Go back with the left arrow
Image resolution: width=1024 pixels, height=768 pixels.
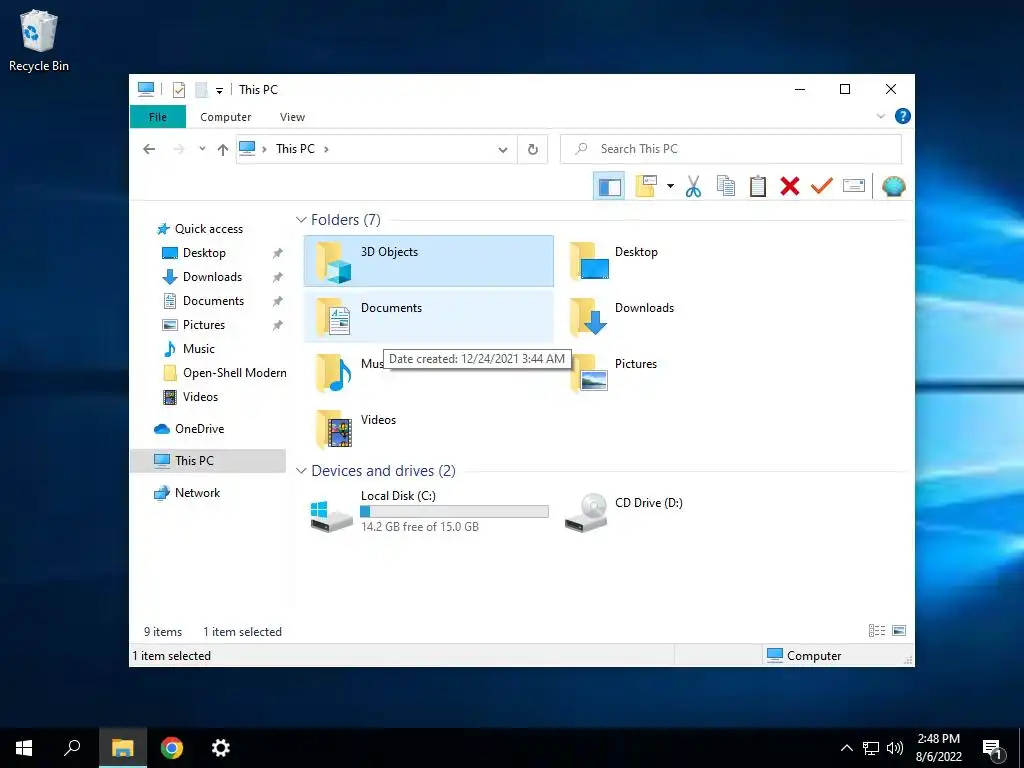point(149,149)
